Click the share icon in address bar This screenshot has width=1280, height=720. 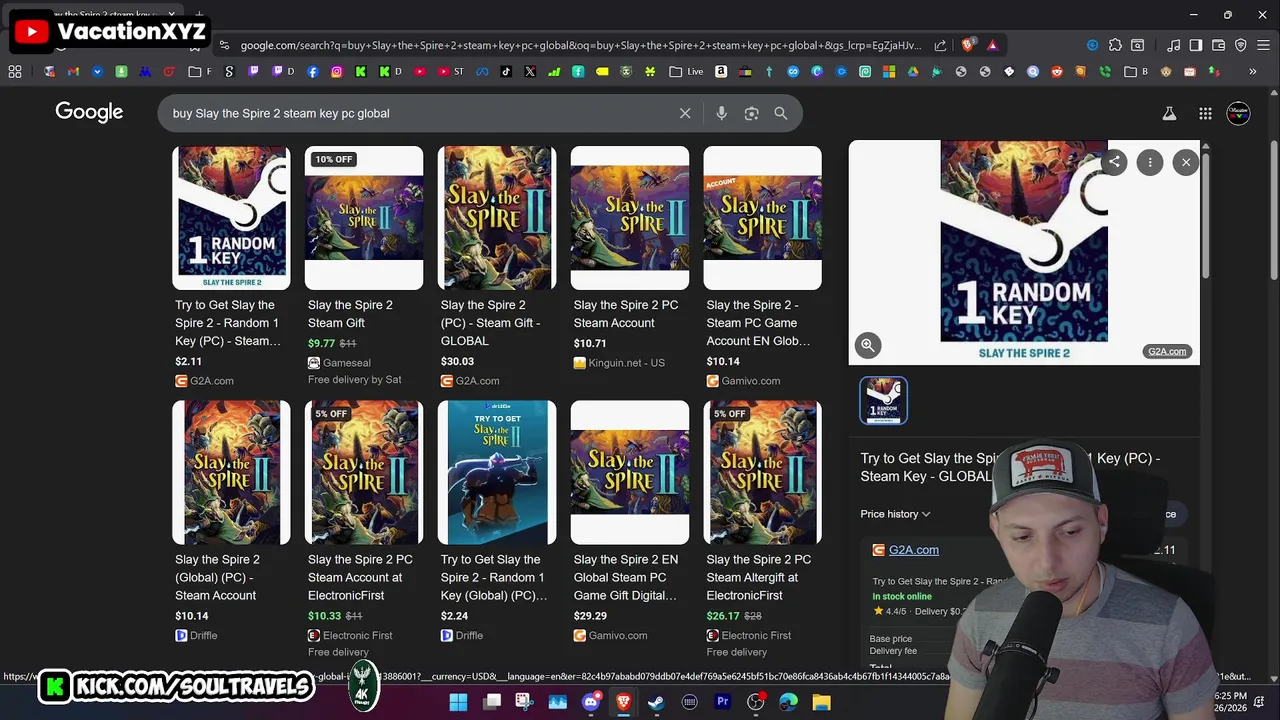coord(940,45)
